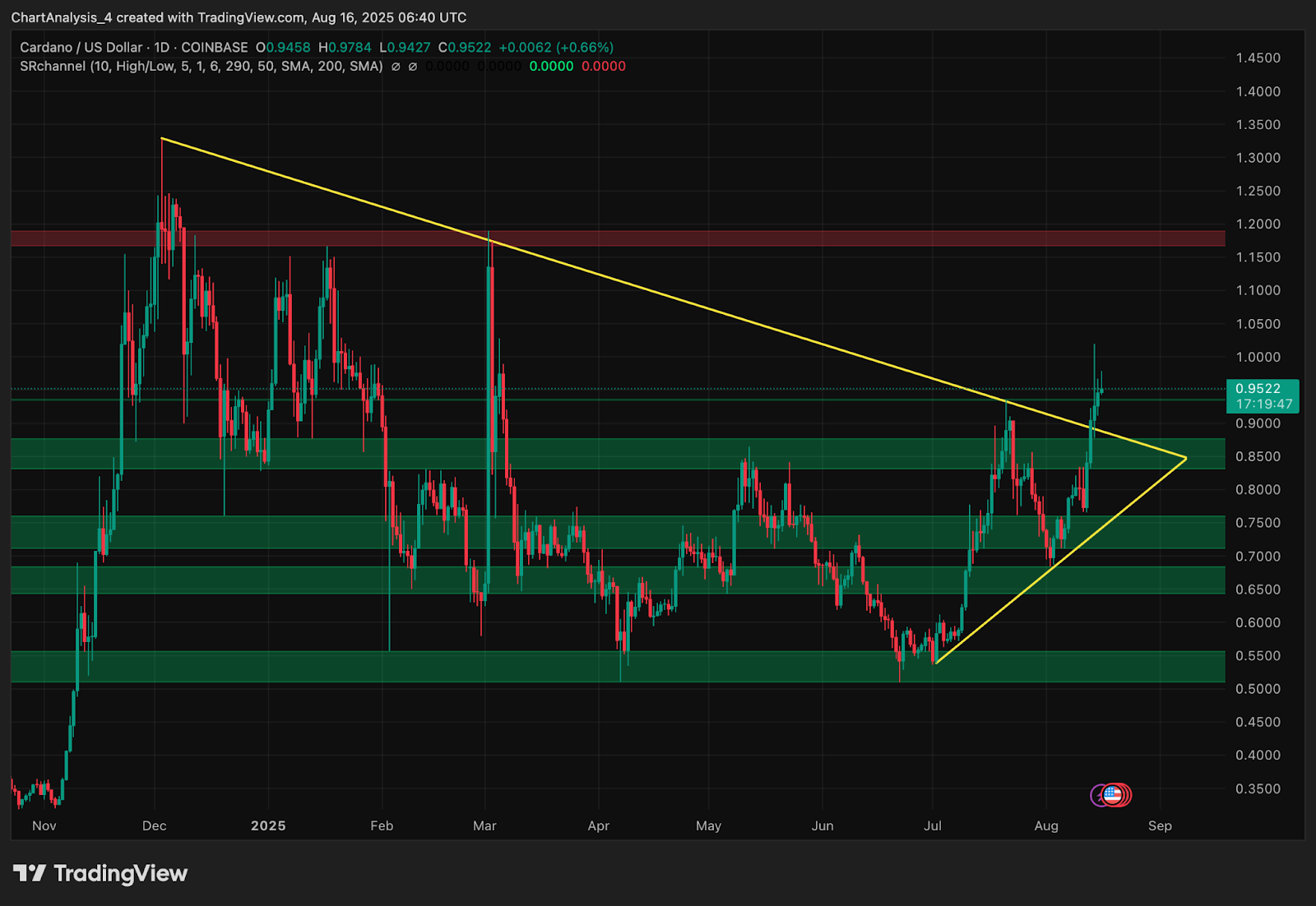Click the 1.0000 price axis label
Viewport: 1316px width, 906px height.
[1258, 357]
